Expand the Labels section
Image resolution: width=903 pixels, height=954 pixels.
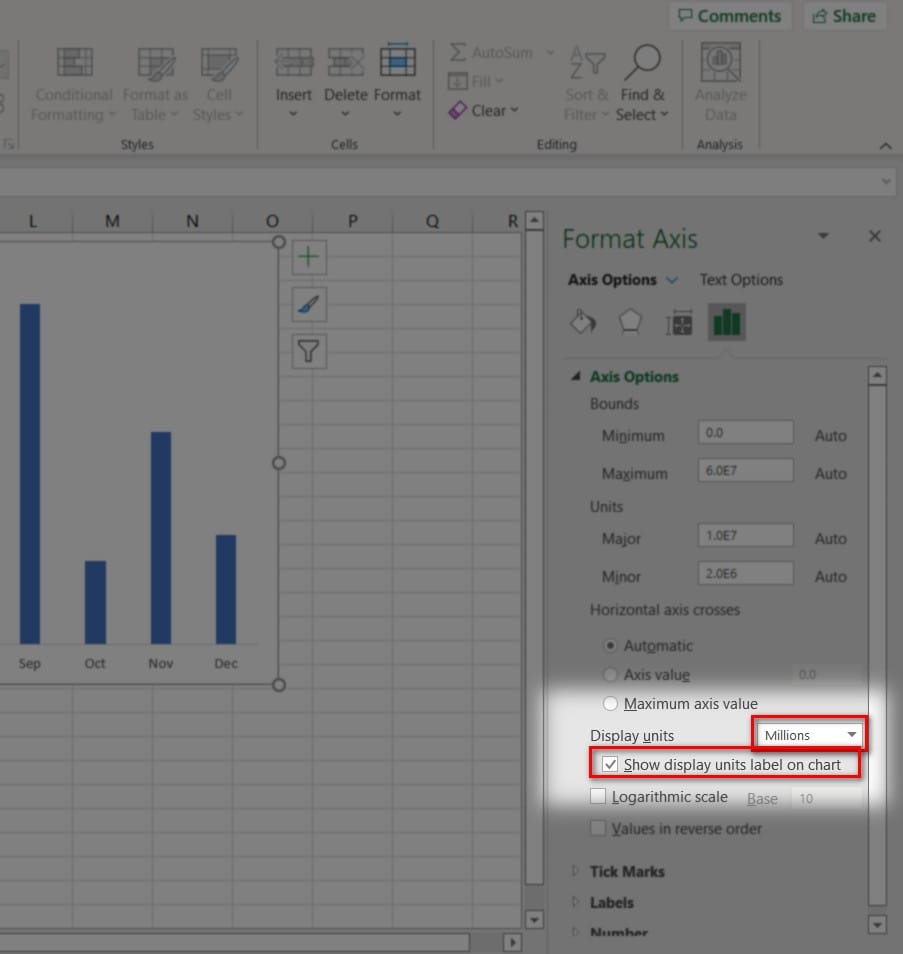[611, 902]
